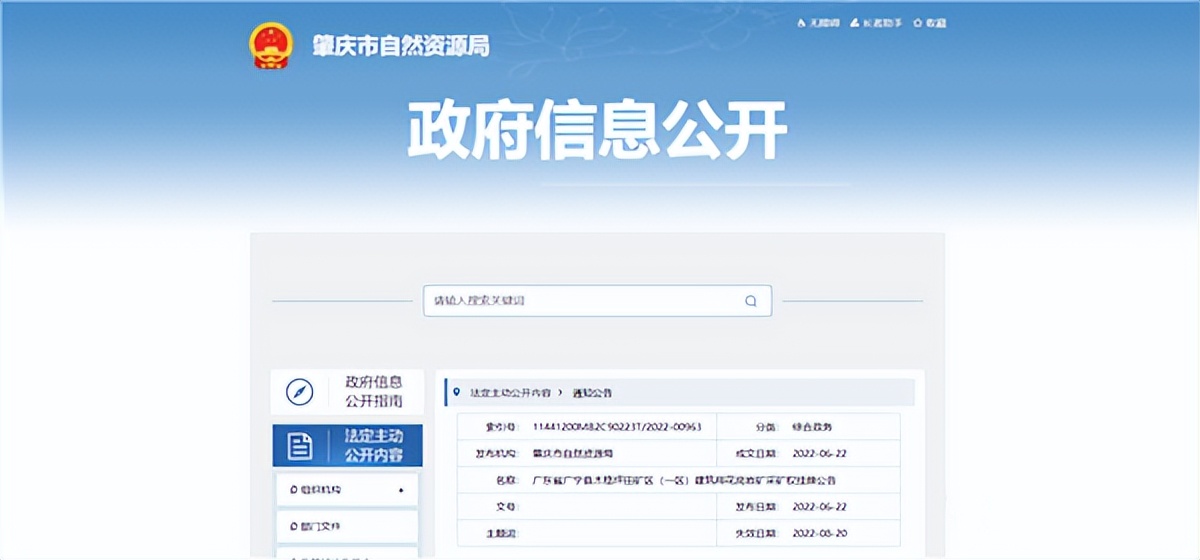
Task: Click the 无障碍 accessibility icon
Action: pos(801,22)
